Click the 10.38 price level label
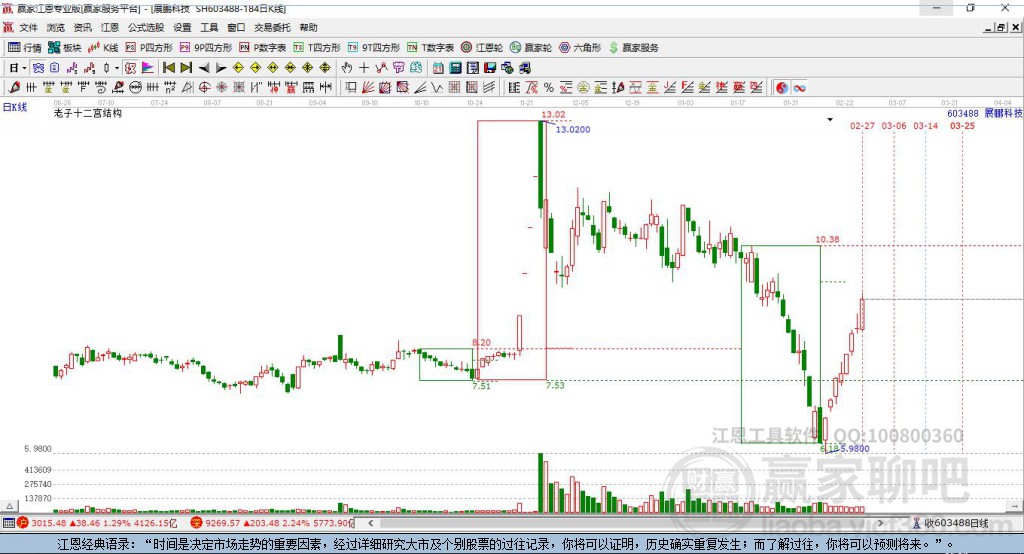 pos(827,239)
